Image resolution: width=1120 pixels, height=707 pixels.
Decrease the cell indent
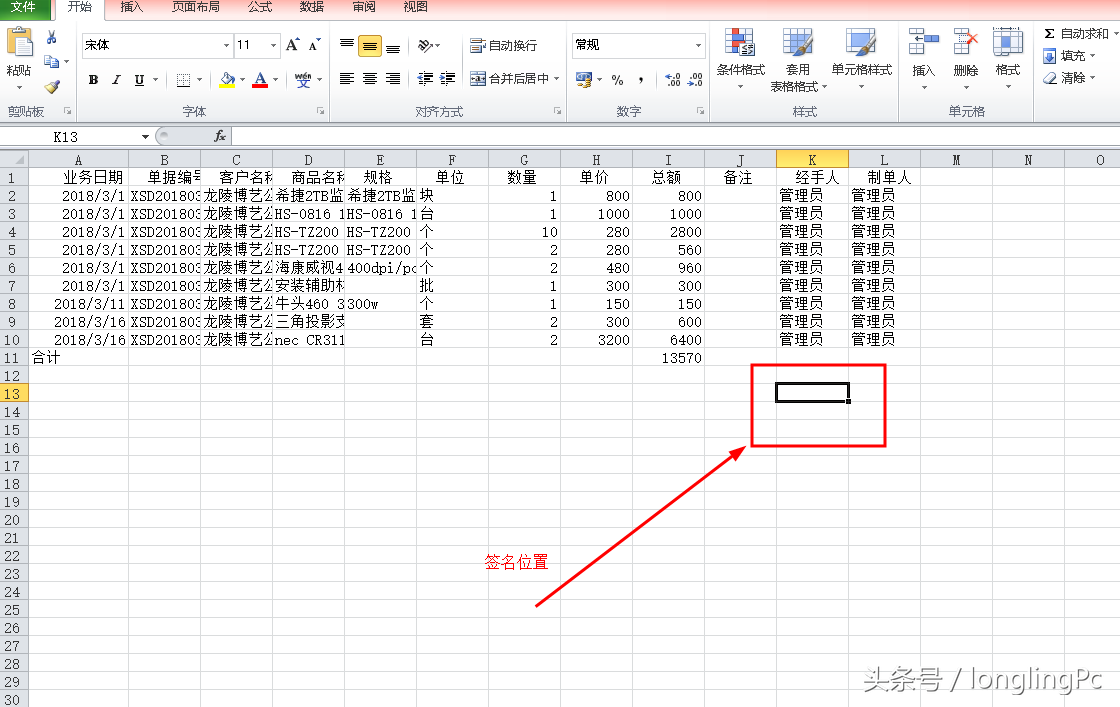point(425,79)
